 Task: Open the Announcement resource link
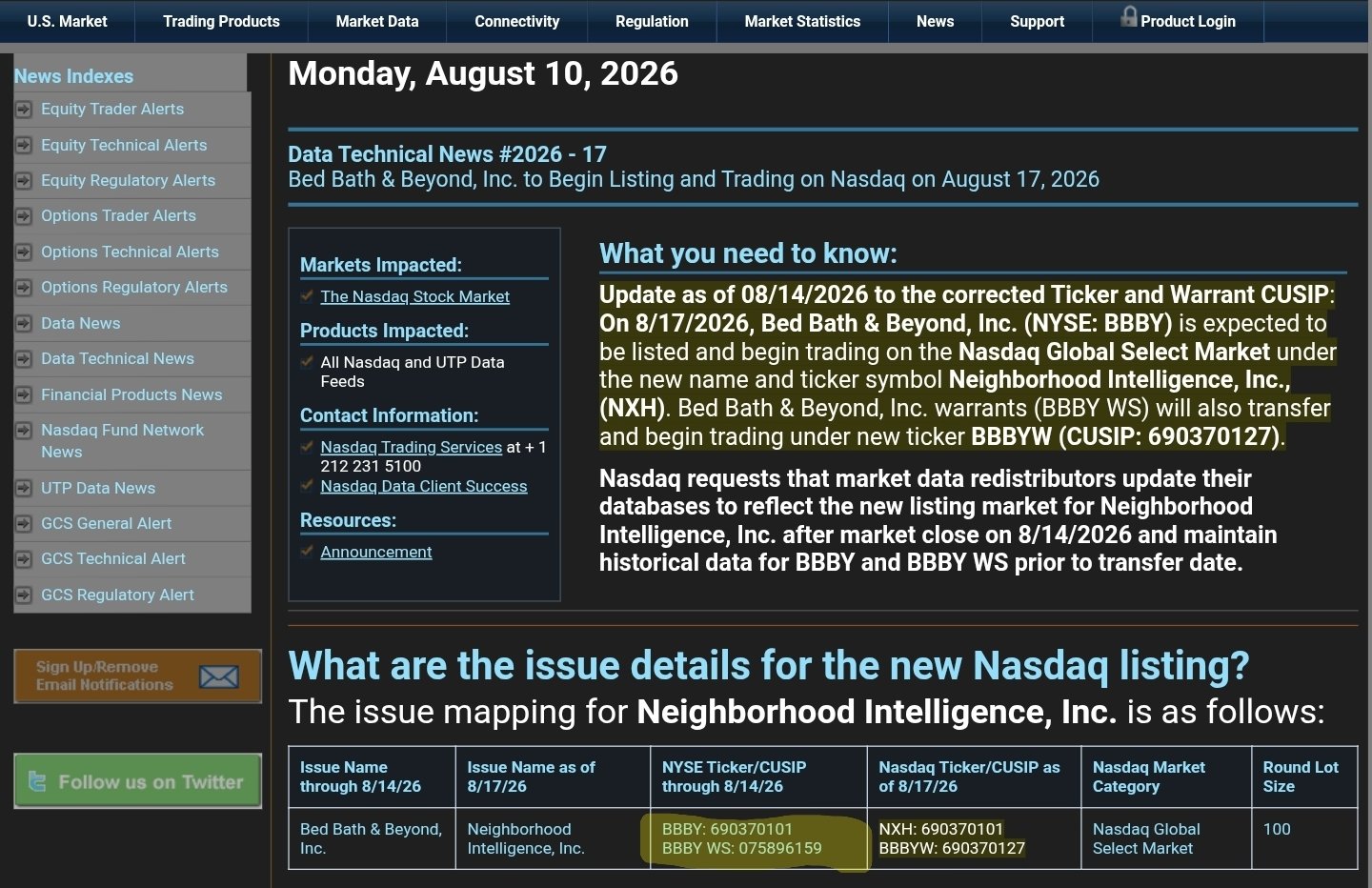point(375,552)
